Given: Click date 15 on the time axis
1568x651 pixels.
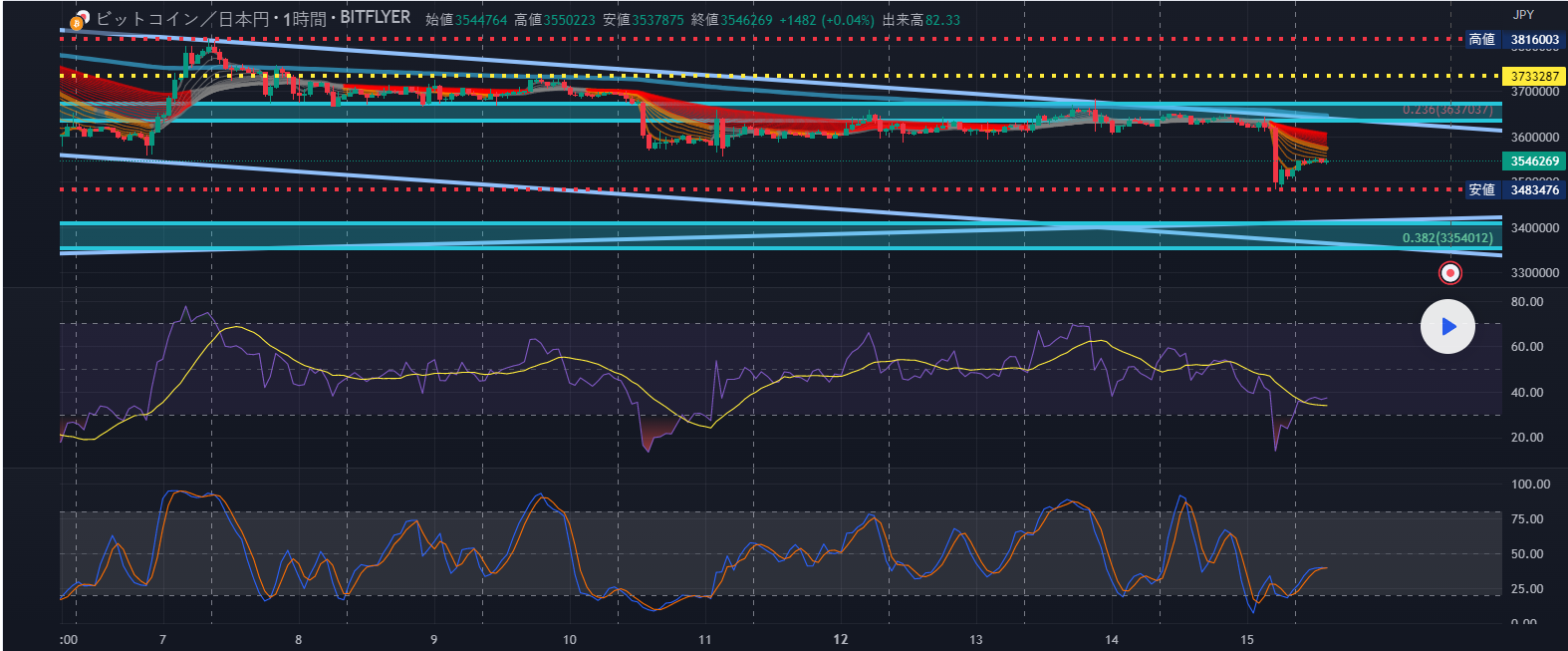Looking at the screenshot, I should (1247, 639).
